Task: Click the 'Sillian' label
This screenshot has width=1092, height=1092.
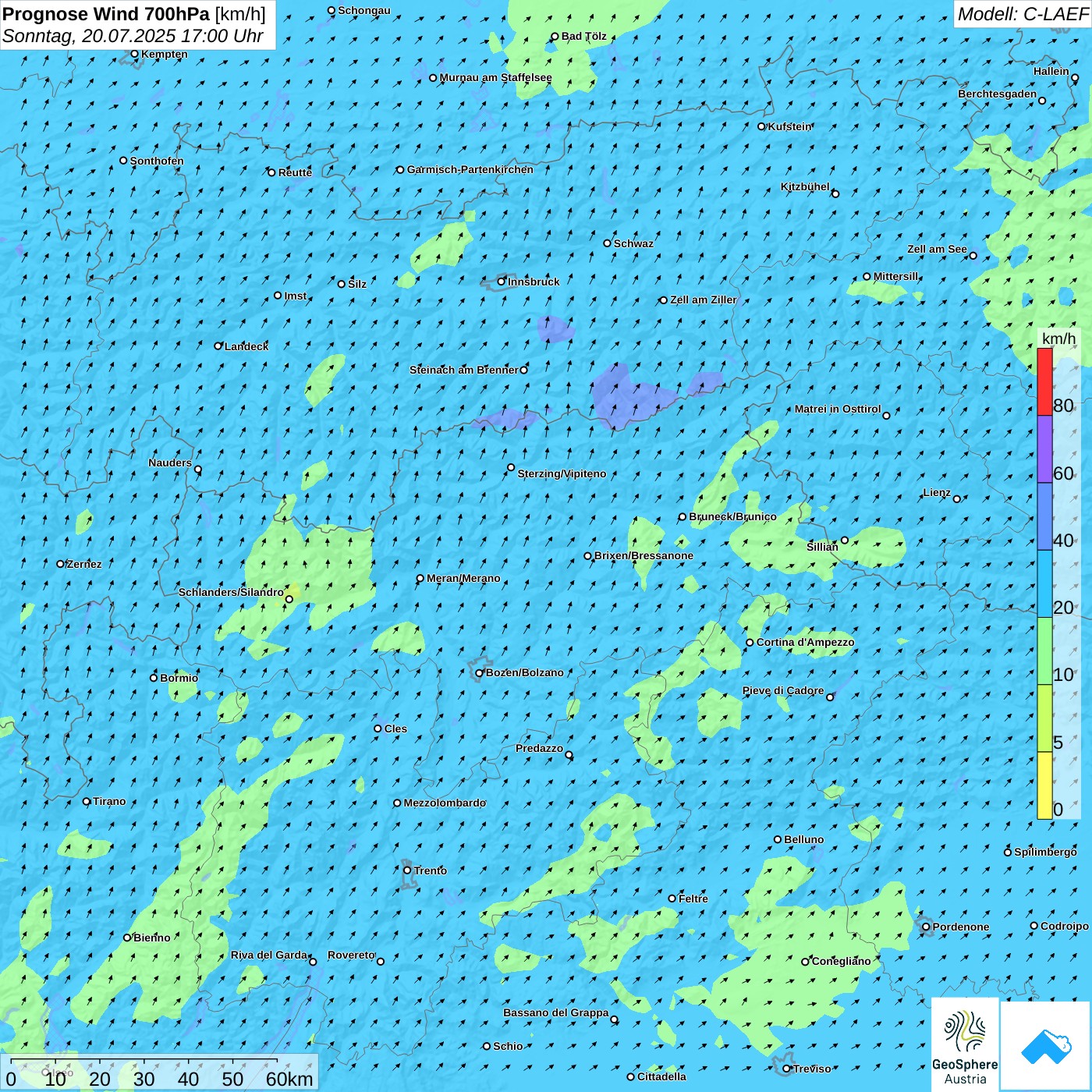Action: (822, 547)
